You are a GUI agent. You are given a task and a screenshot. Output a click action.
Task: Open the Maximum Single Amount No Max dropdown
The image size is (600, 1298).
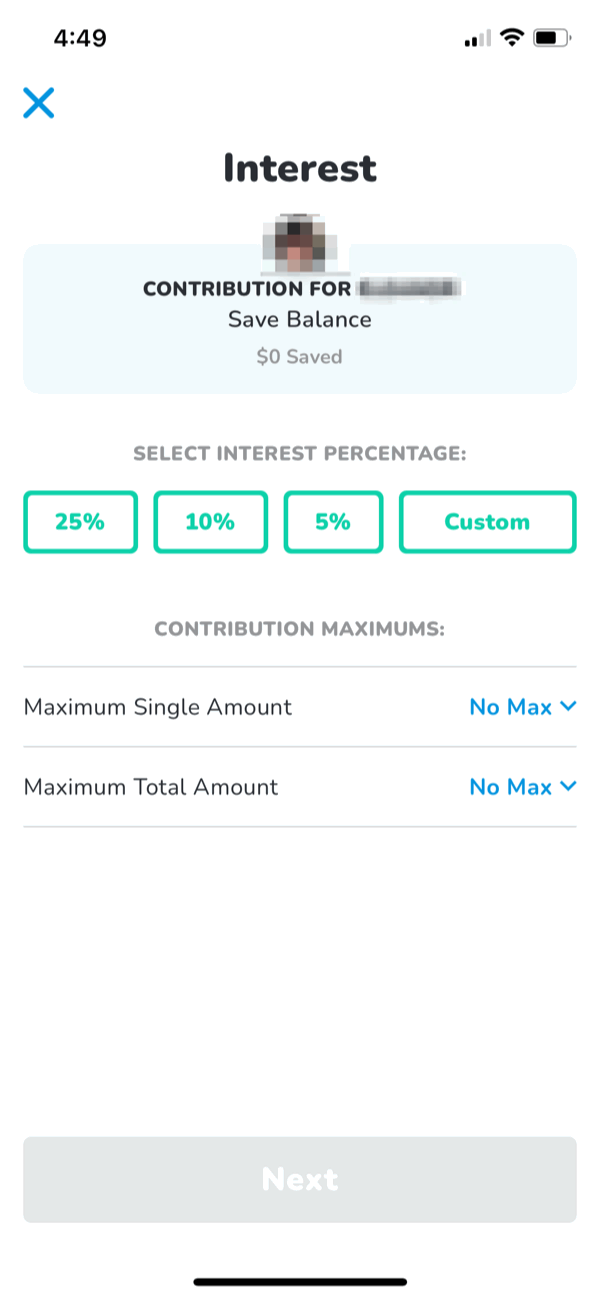511,707
